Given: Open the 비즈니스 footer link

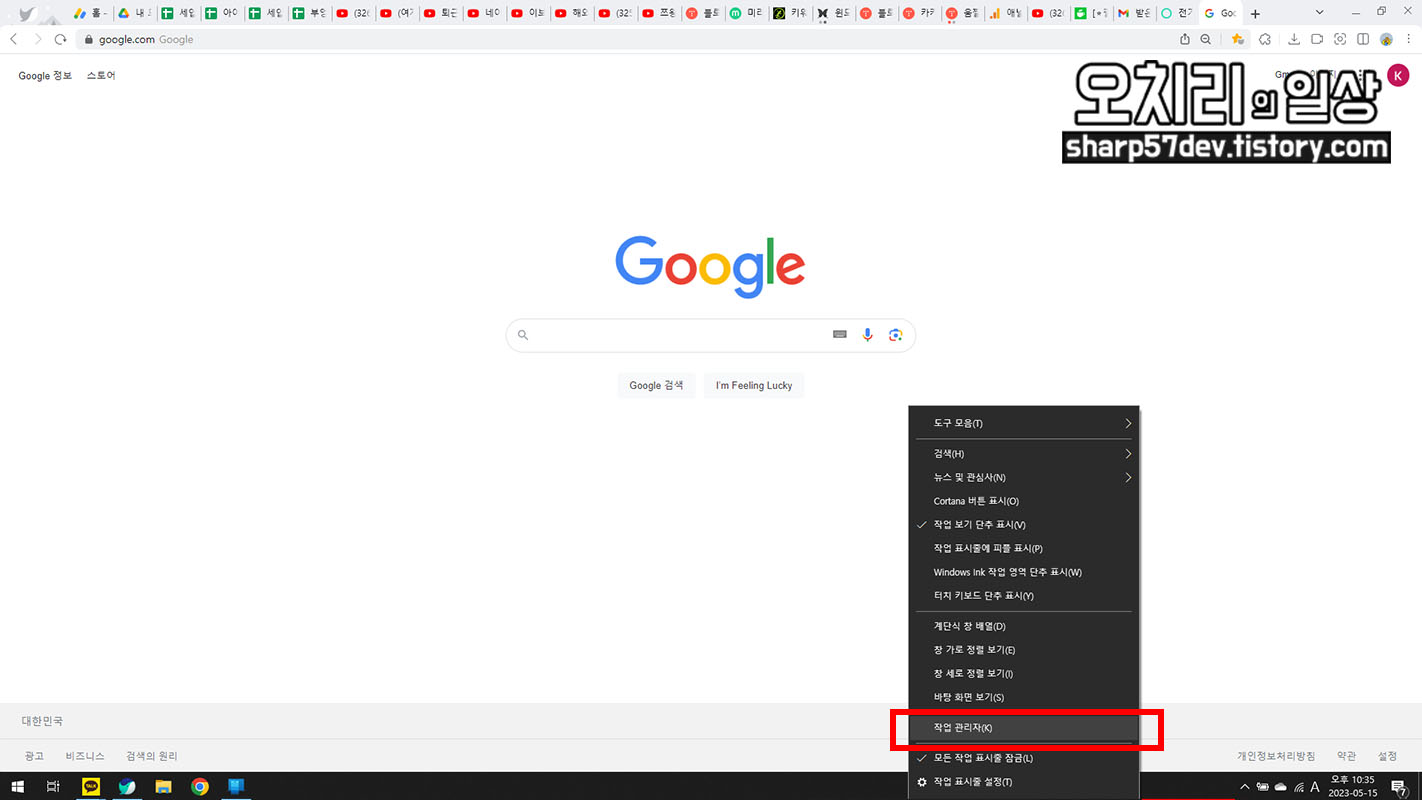Looking at the screenshot, I should point(85,756).
